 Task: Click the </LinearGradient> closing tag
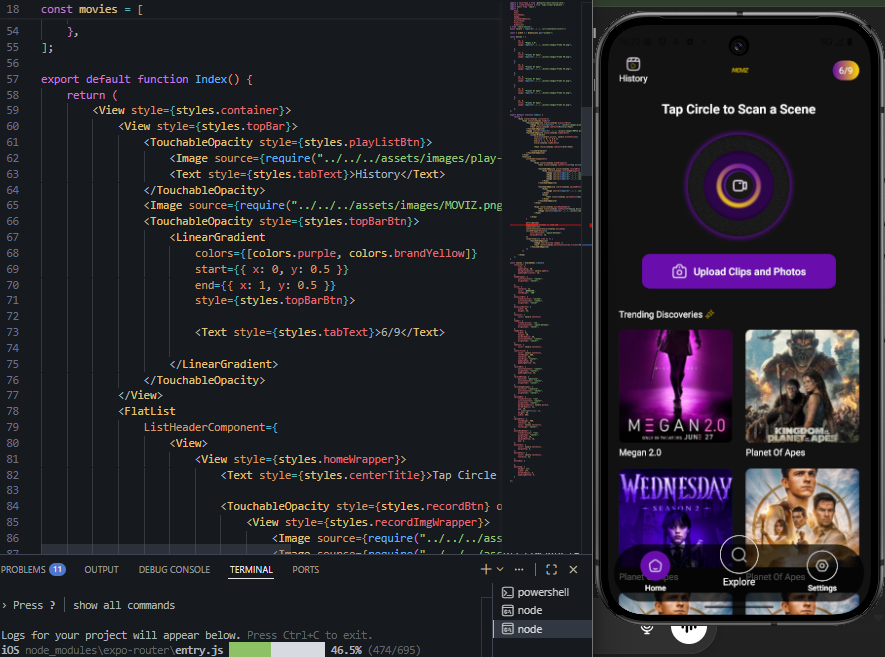224,364
